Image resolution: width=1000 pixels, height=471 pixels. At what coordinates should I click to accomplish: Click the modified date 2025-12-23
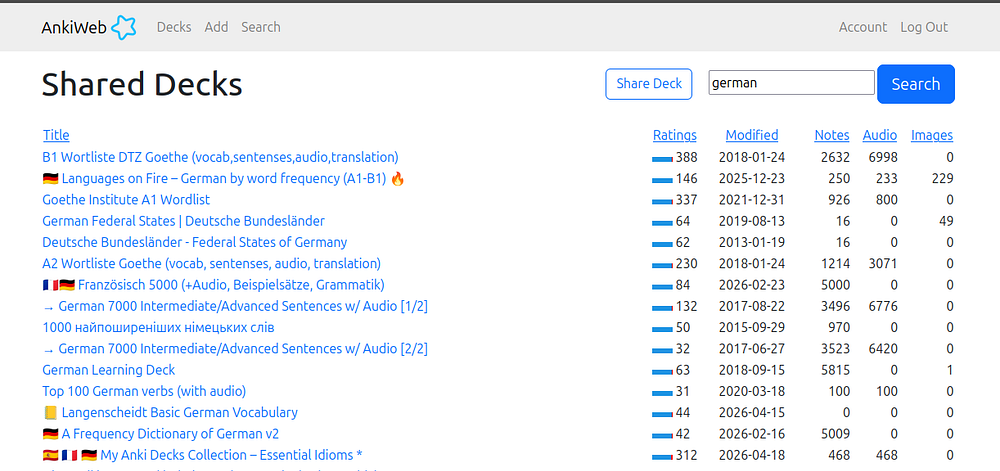752,178
